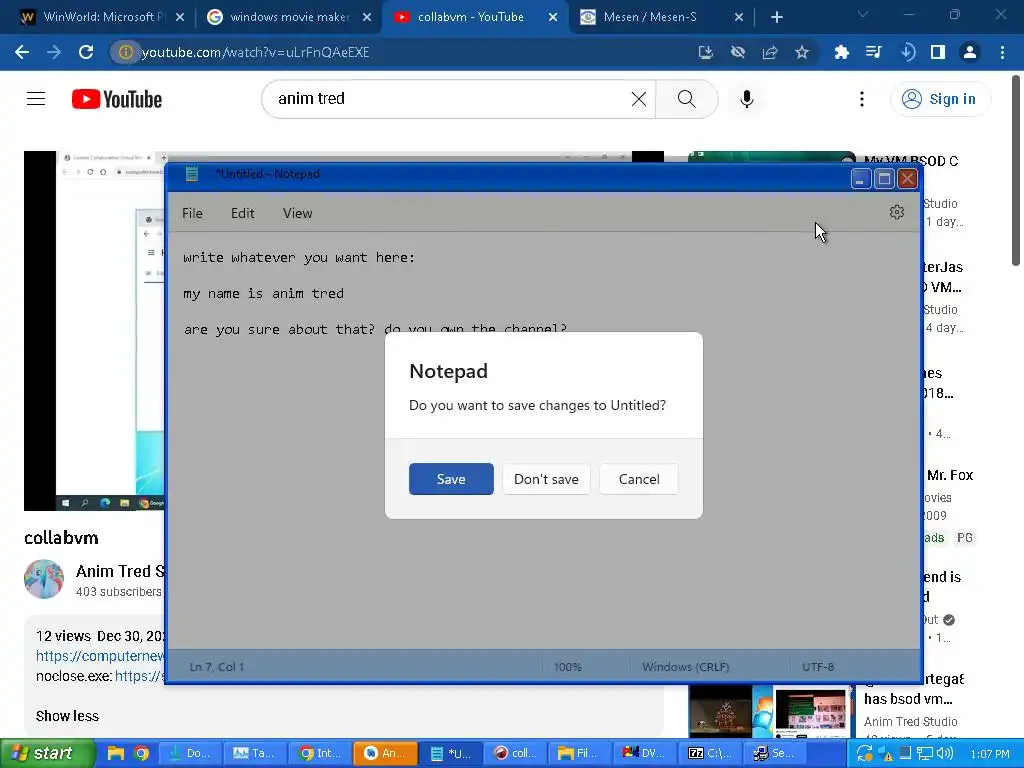Click the Windows (CRLF) status entry
This screenshot has width=1024, height=768.
[686, 667]
